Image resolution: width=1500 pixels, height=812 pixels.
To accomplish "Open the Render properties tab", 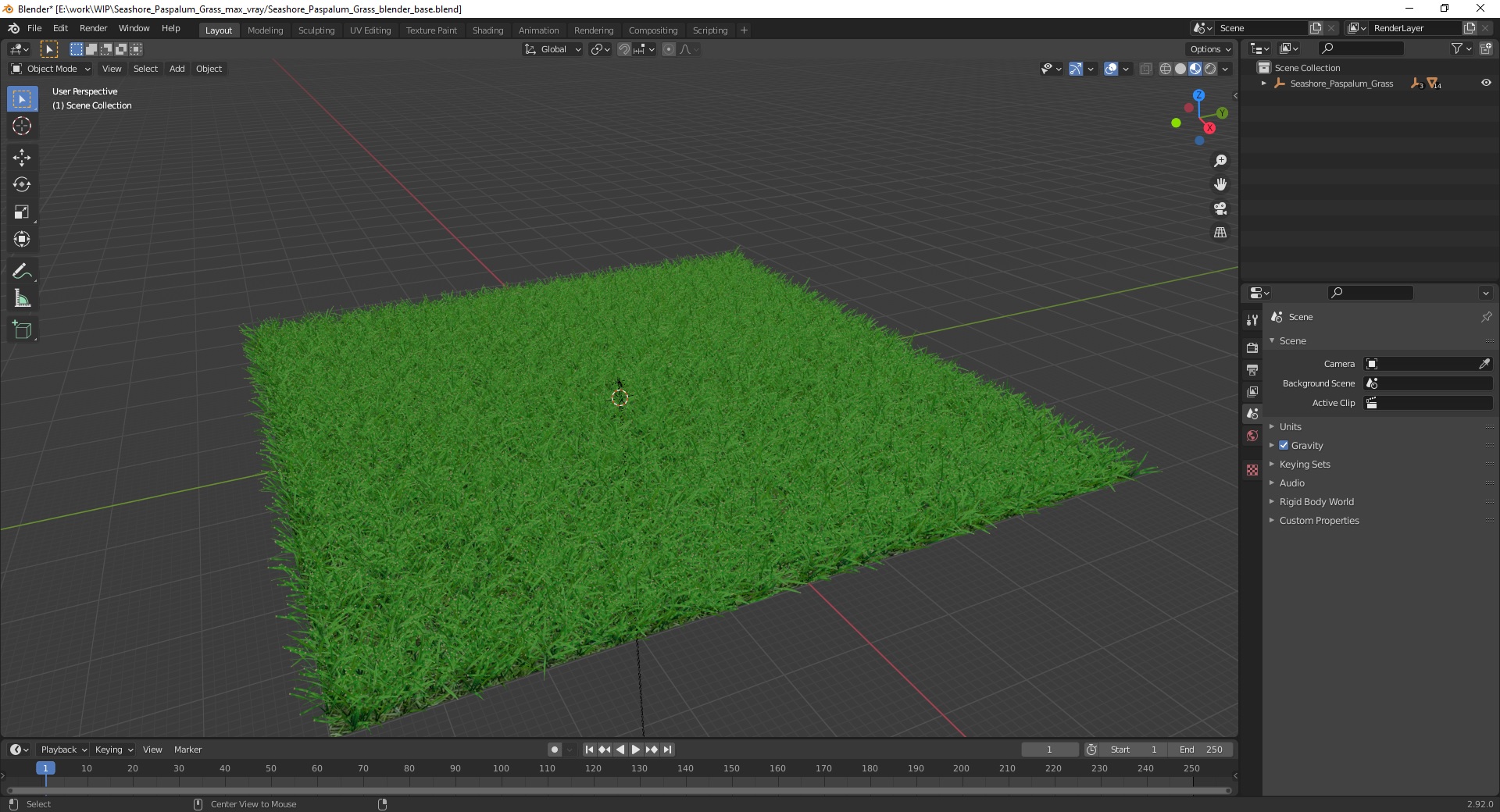I will click(1252, 347).
